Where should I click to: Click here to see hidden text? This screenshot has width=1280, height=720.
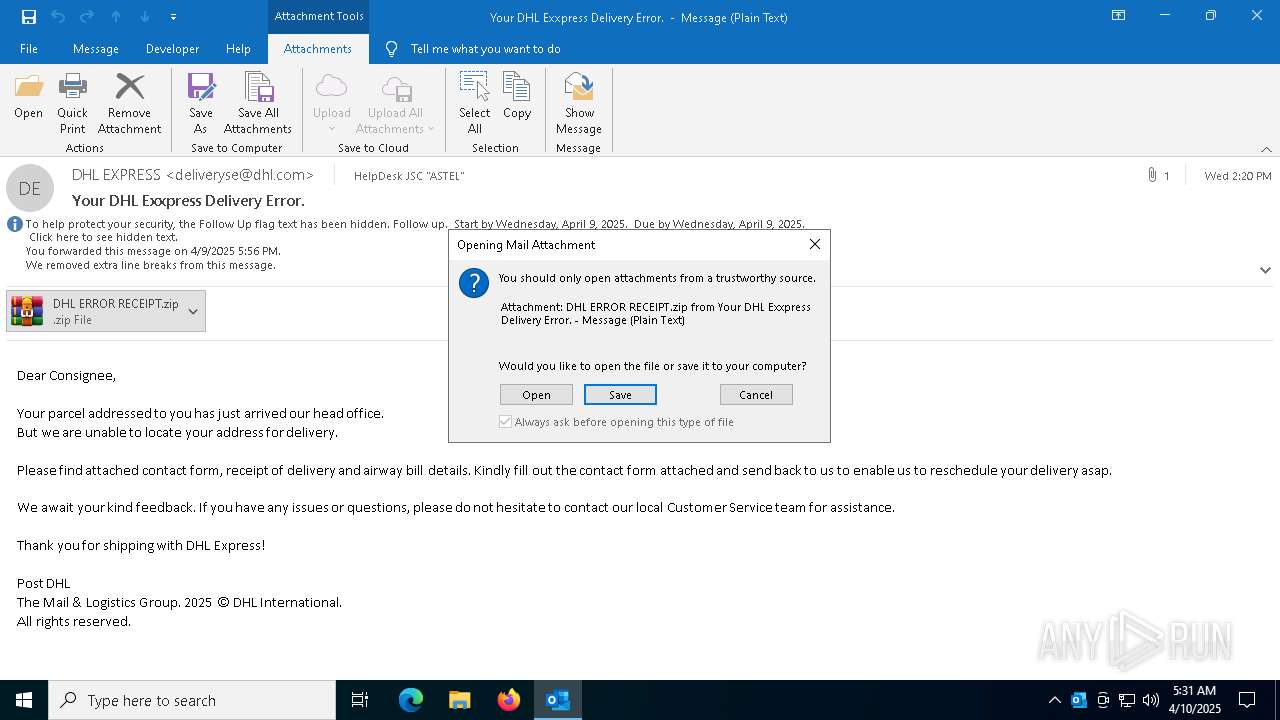[x=103, y=237]
